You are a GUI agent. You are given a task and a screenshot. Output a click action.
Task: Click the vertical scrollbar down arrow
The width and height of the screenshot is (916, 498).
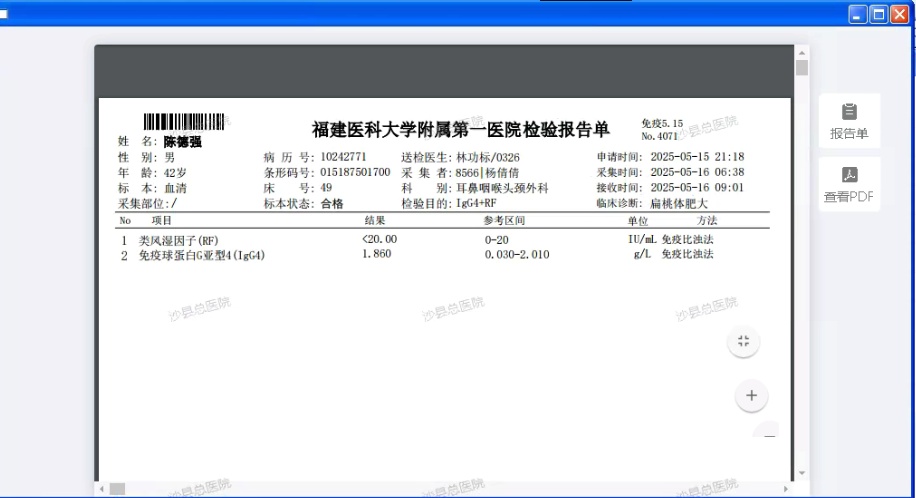[802, 473]
